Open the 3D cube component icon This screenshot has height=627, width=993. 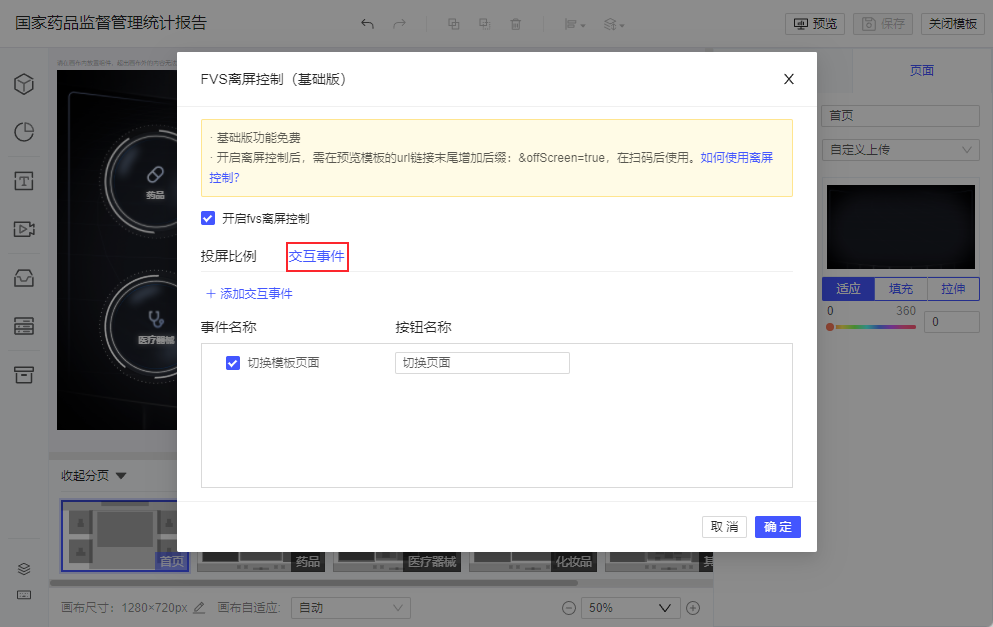tap(24, 84)
